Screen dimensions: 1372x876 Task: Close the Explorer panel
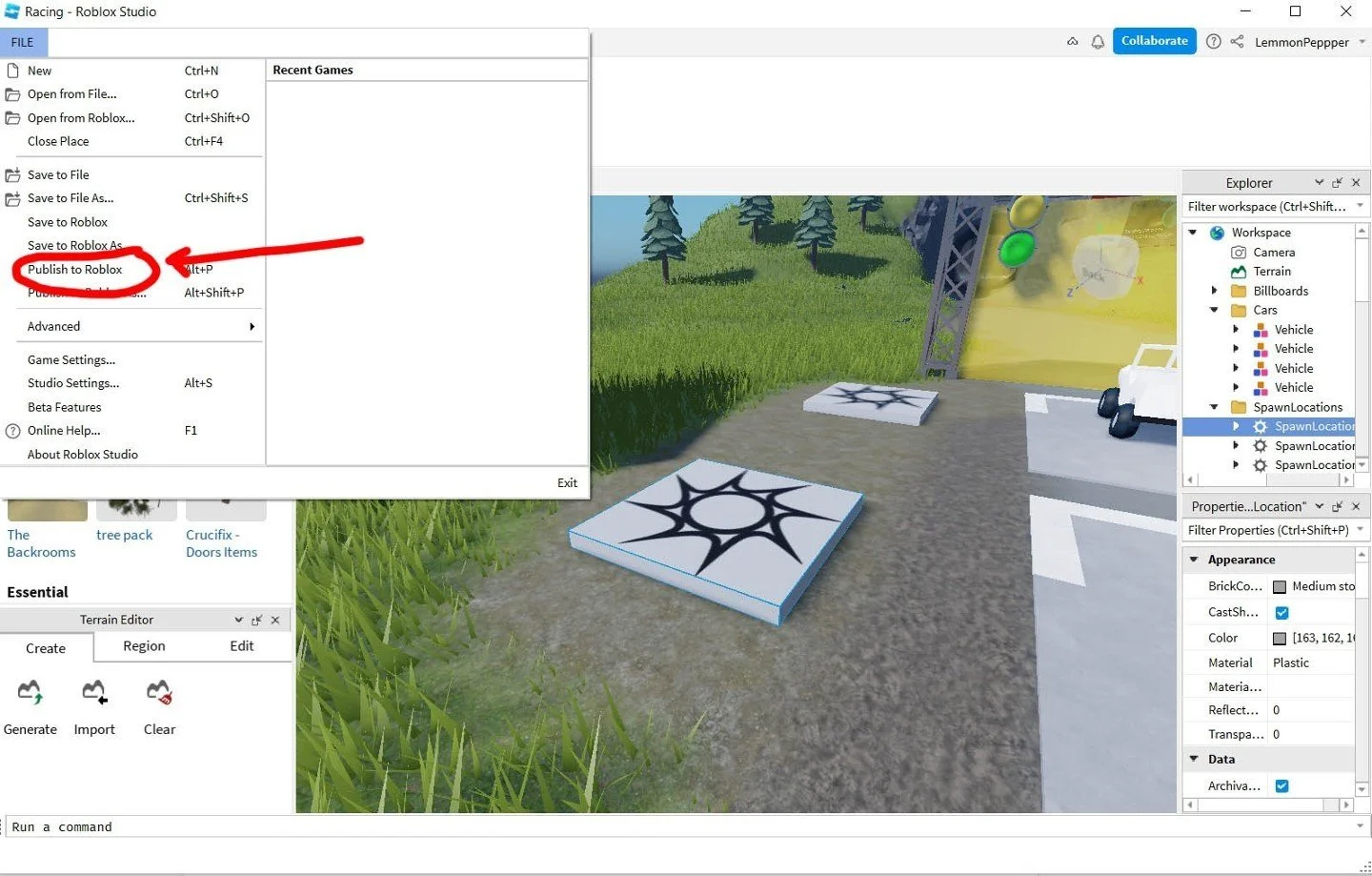point(1356,183)
